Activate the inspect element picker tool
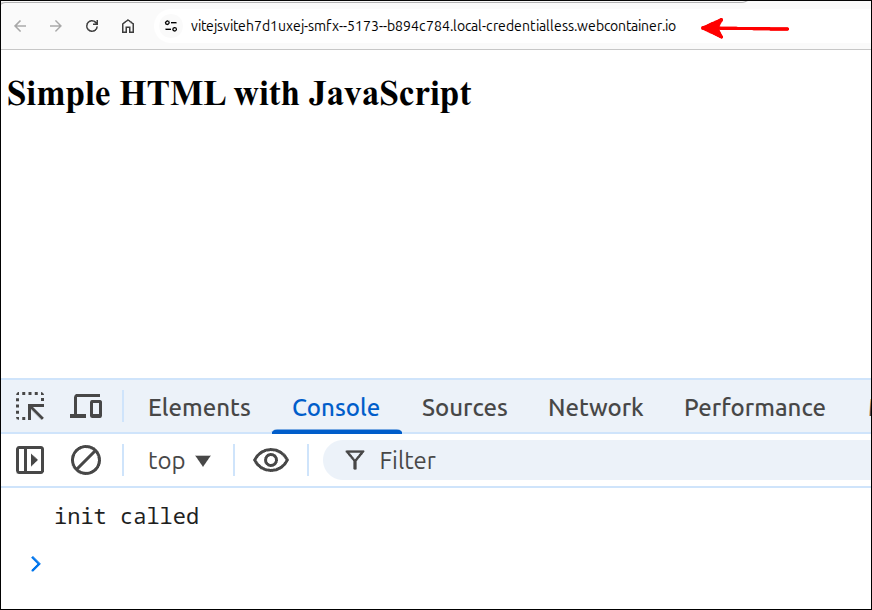The width and height of the screenshot is (872, 610). pyautogui.click(x=30, y=406)
